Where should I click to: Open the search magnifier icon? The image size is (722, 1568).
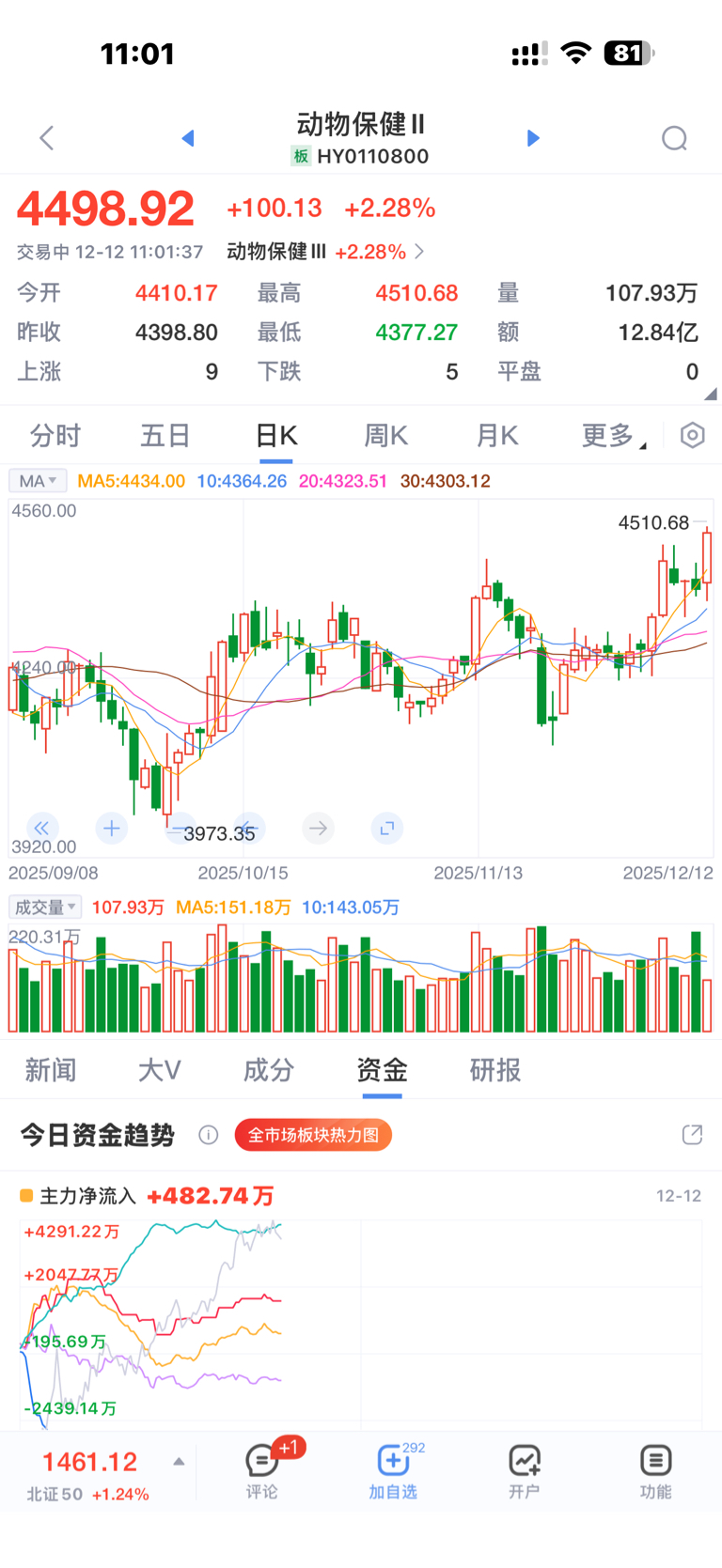(674, 139)
